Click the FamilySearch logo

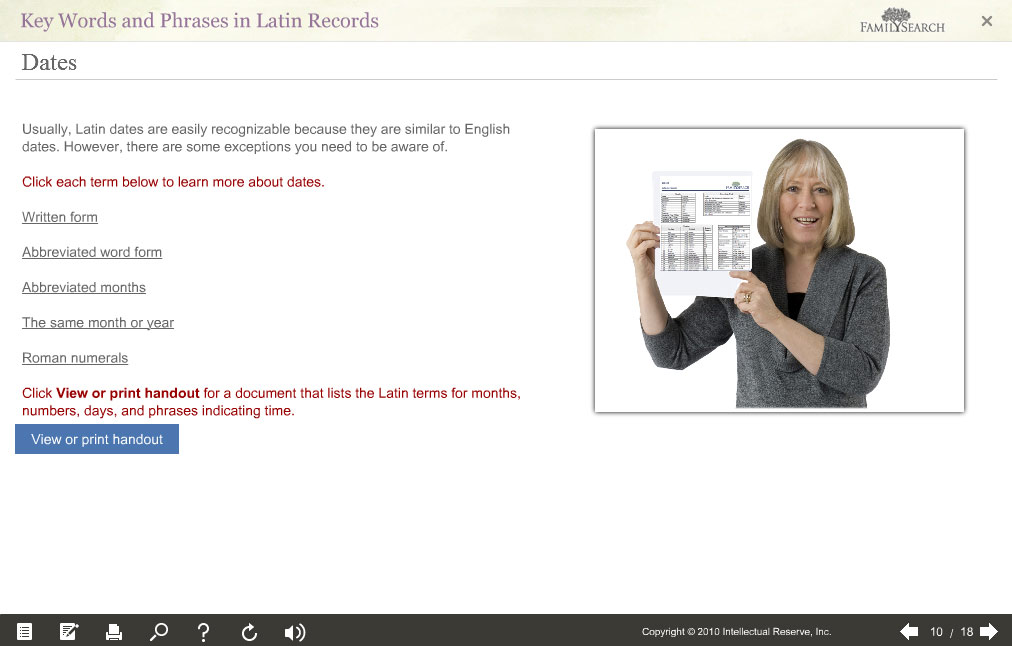coord(902,21)
